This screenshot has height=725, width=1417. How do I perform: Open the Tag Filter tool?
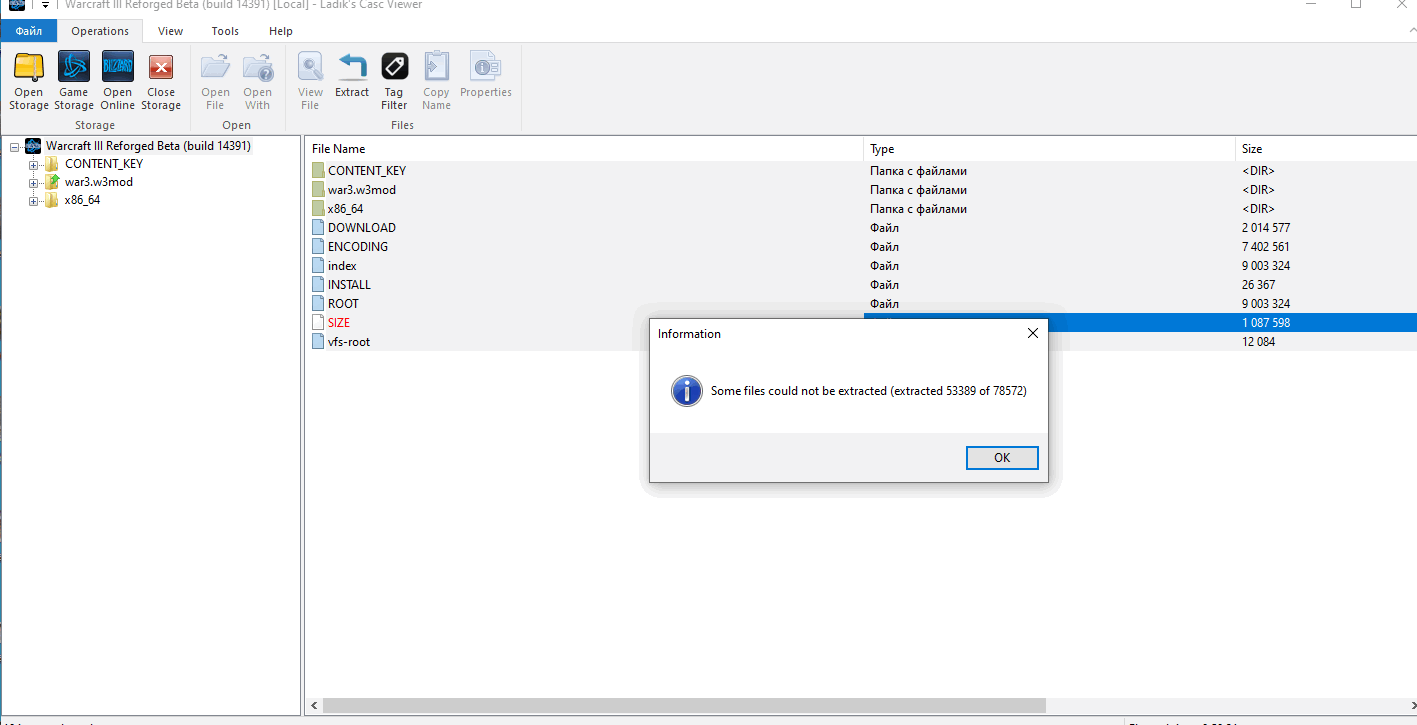(x=394, y=81)
